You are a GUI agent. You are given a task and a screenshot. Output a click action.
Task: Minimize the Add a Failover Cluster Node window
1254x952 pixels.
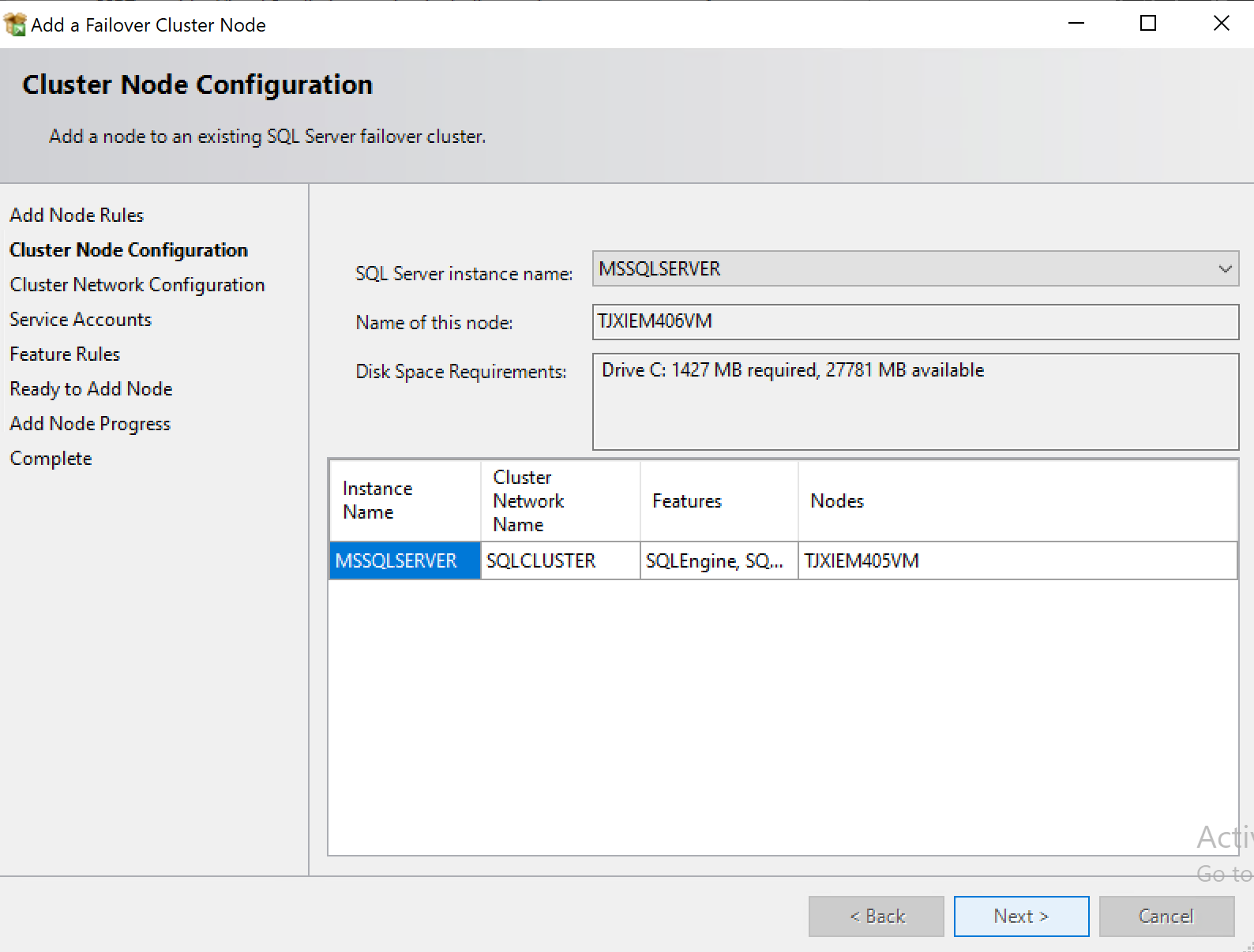(1076, 24)
